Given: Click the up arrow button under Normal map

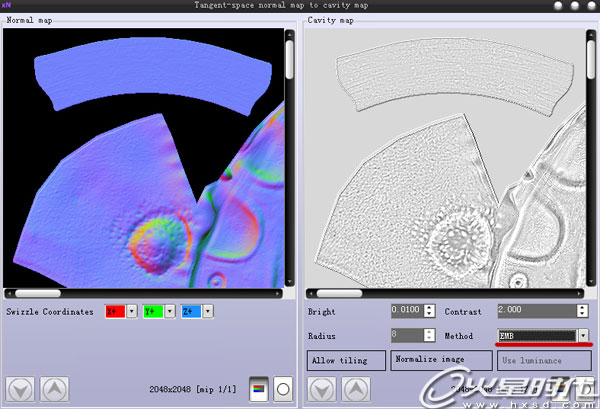Looking at the screenshot, I should [x=54, y=389].
